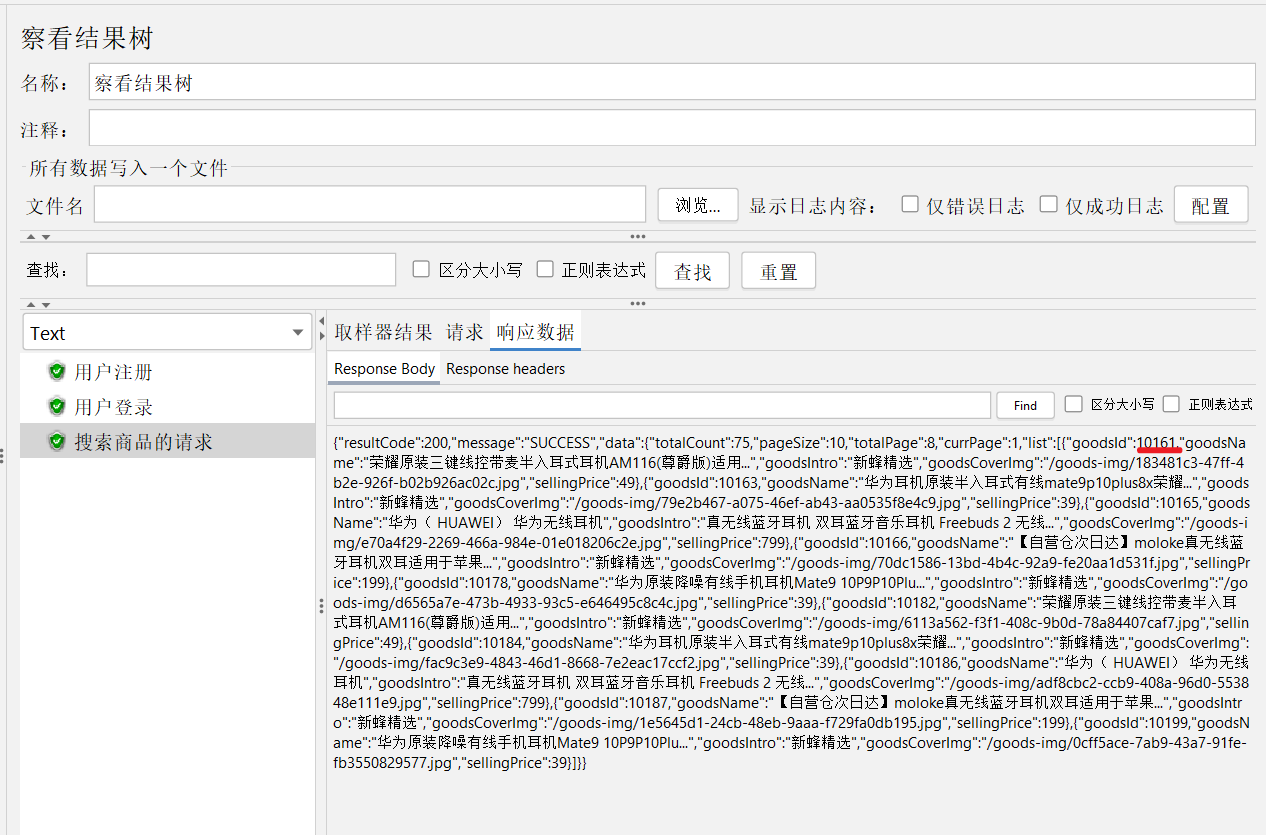Open the Text renderer dropdown
The width and height of the screenshot is (1266, 835).
[x=168, y=333]
